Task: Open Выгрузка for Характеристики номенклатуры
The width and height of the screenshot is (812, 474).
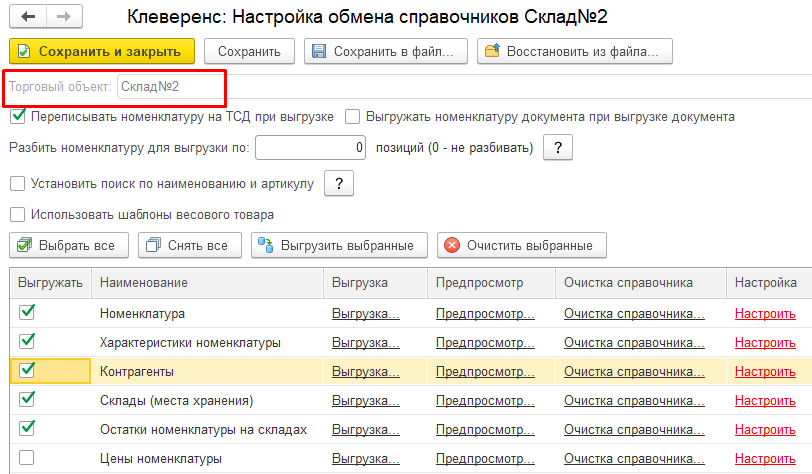Action: pos(366,343)
